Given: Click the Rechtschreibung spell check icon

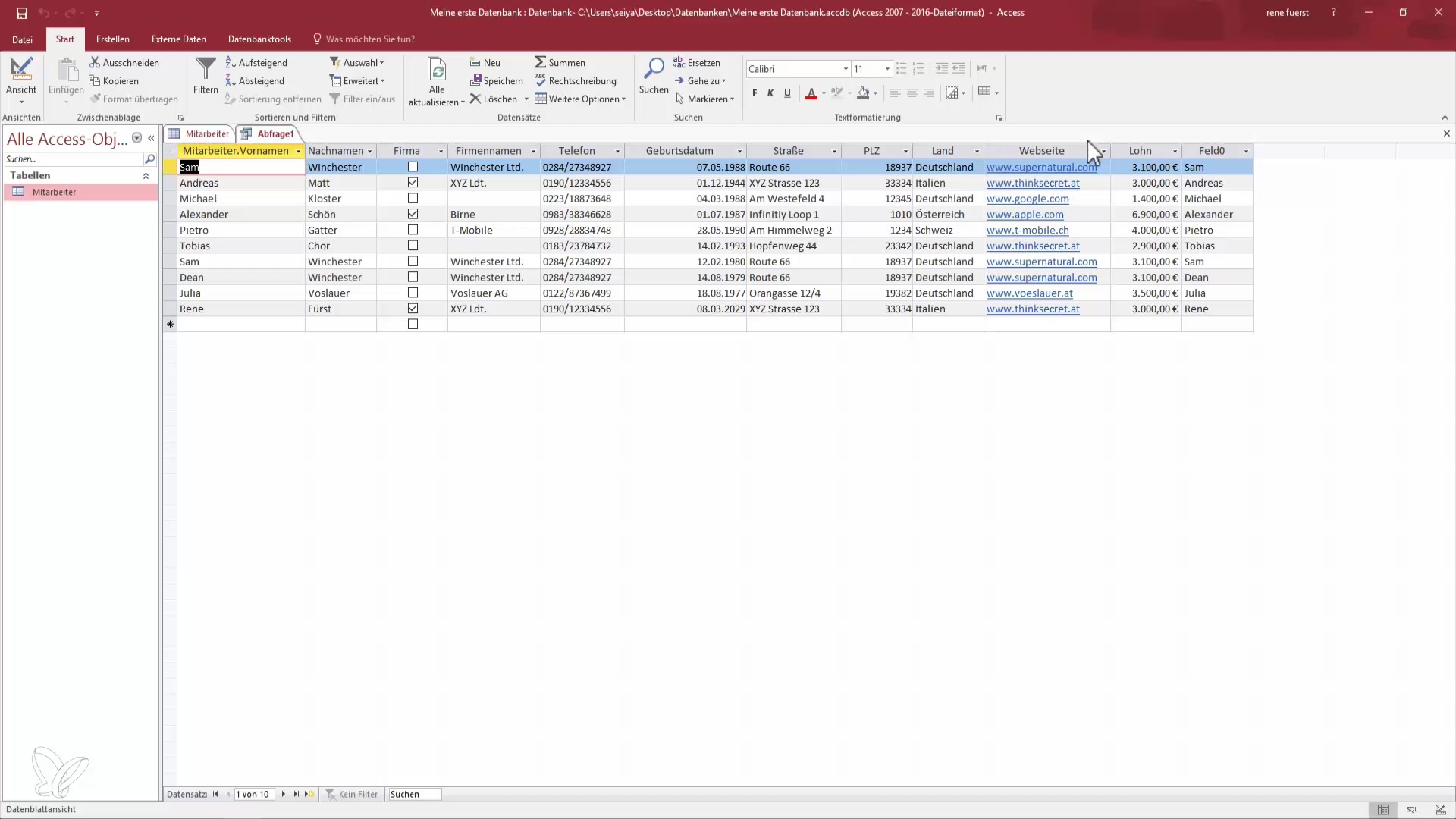Looking at the screenshot, I should tap(541, 80).
